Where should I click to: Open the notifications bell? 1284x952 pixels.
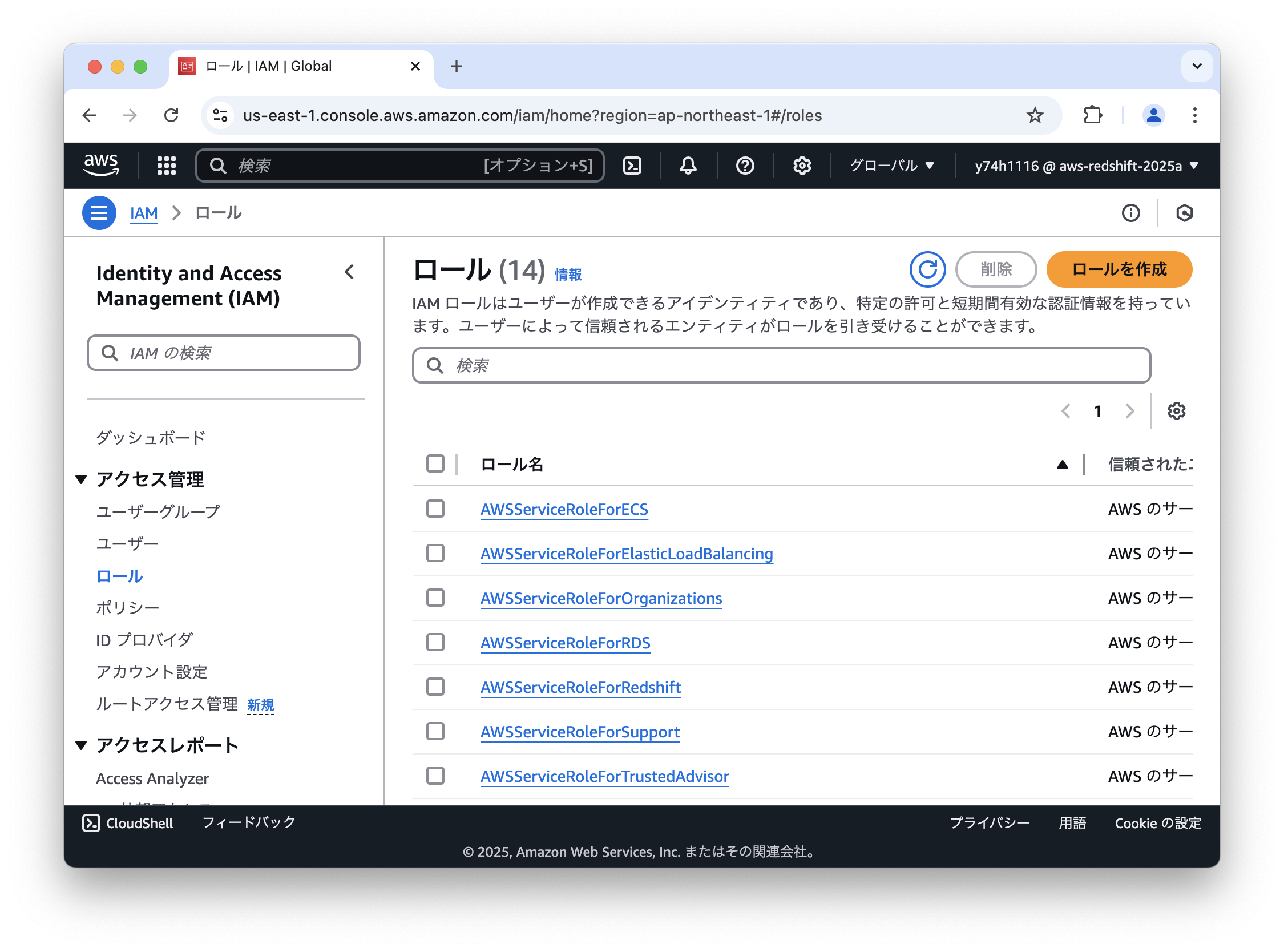click(x=688, y=166)
